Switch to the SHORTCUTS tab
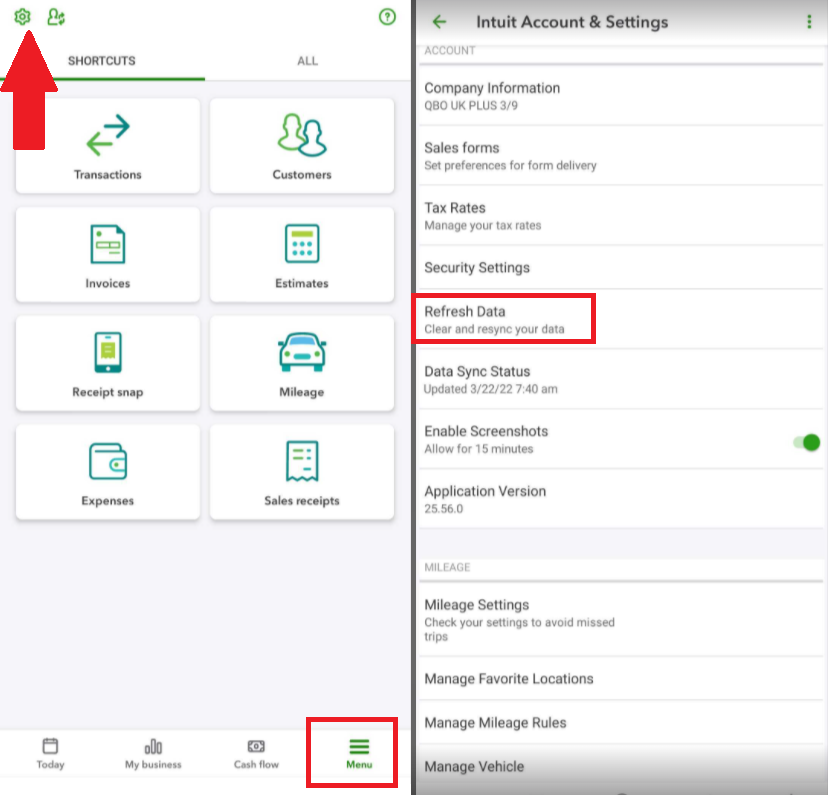Image resolution: width=828 pixels, height=795 pixels. (102, 61)
